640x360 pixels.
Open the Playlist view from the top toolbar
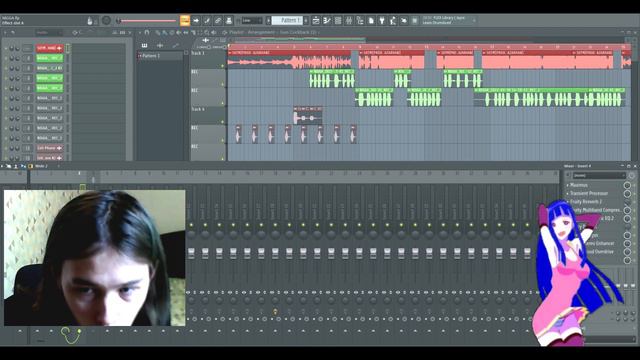tap(316, 20)
